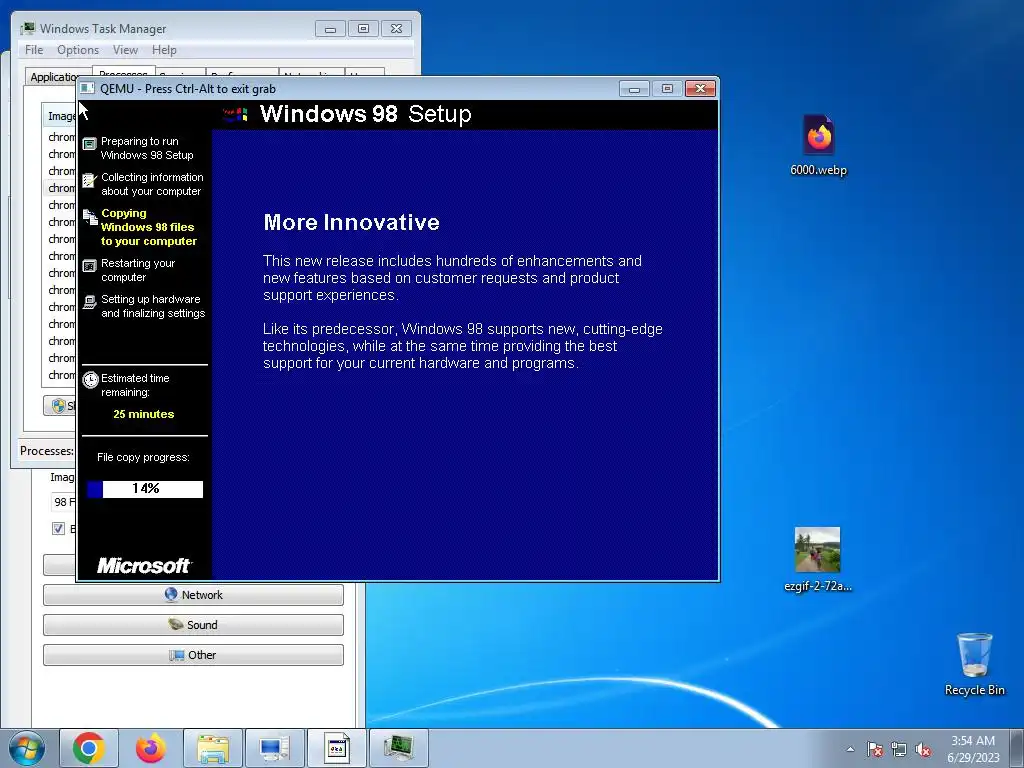Click the '25 minutes' remaining time text
Screen dimensions: 1024x768
(x=144, y=414)
